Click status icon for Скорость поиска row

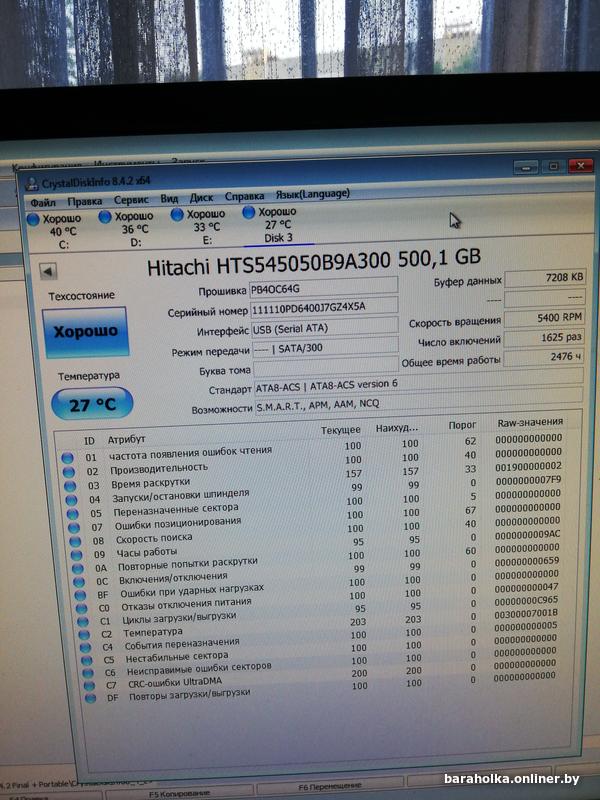[x=75, y=541]
